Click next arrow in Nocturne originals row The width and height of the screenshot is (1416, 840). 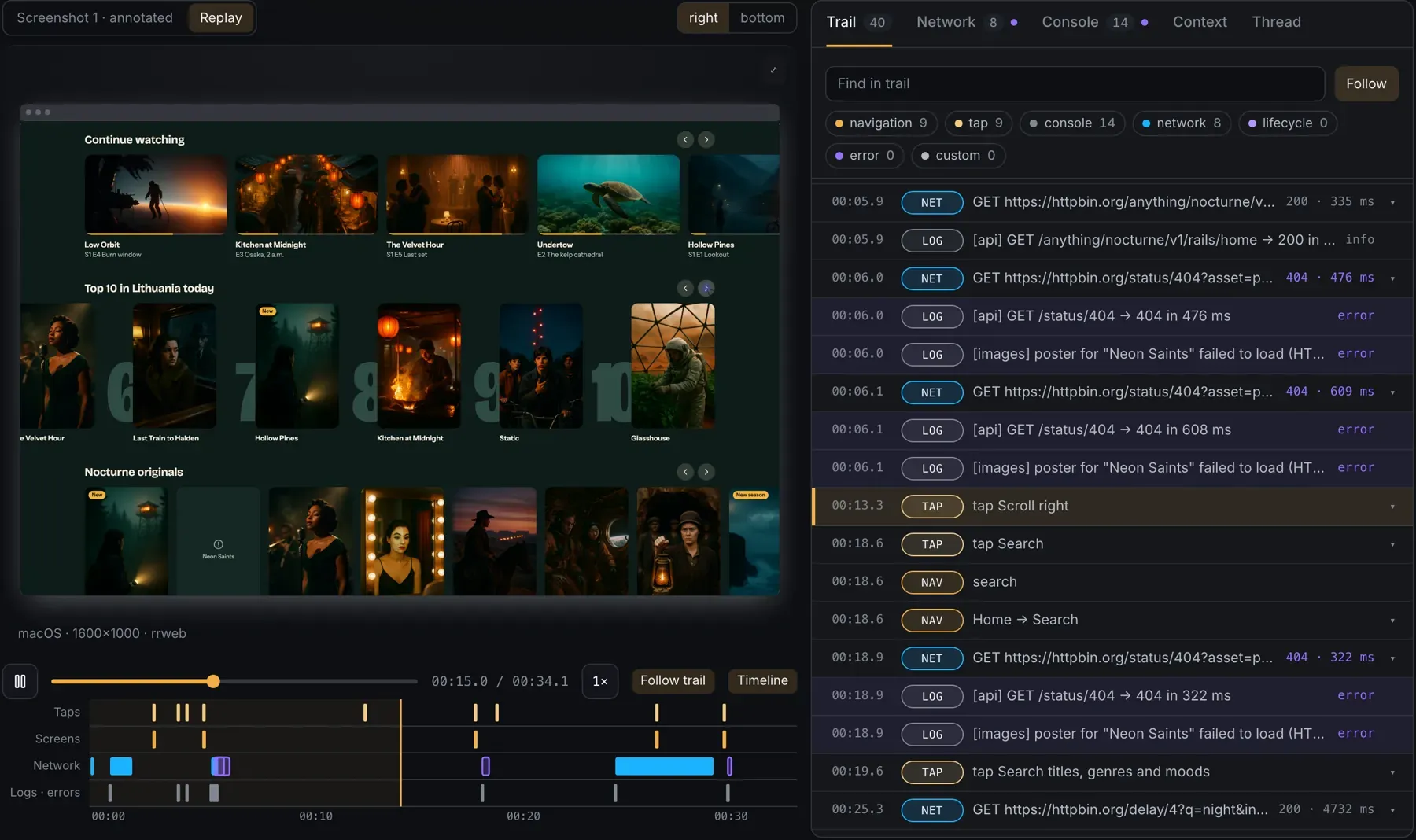pos(706,472)
